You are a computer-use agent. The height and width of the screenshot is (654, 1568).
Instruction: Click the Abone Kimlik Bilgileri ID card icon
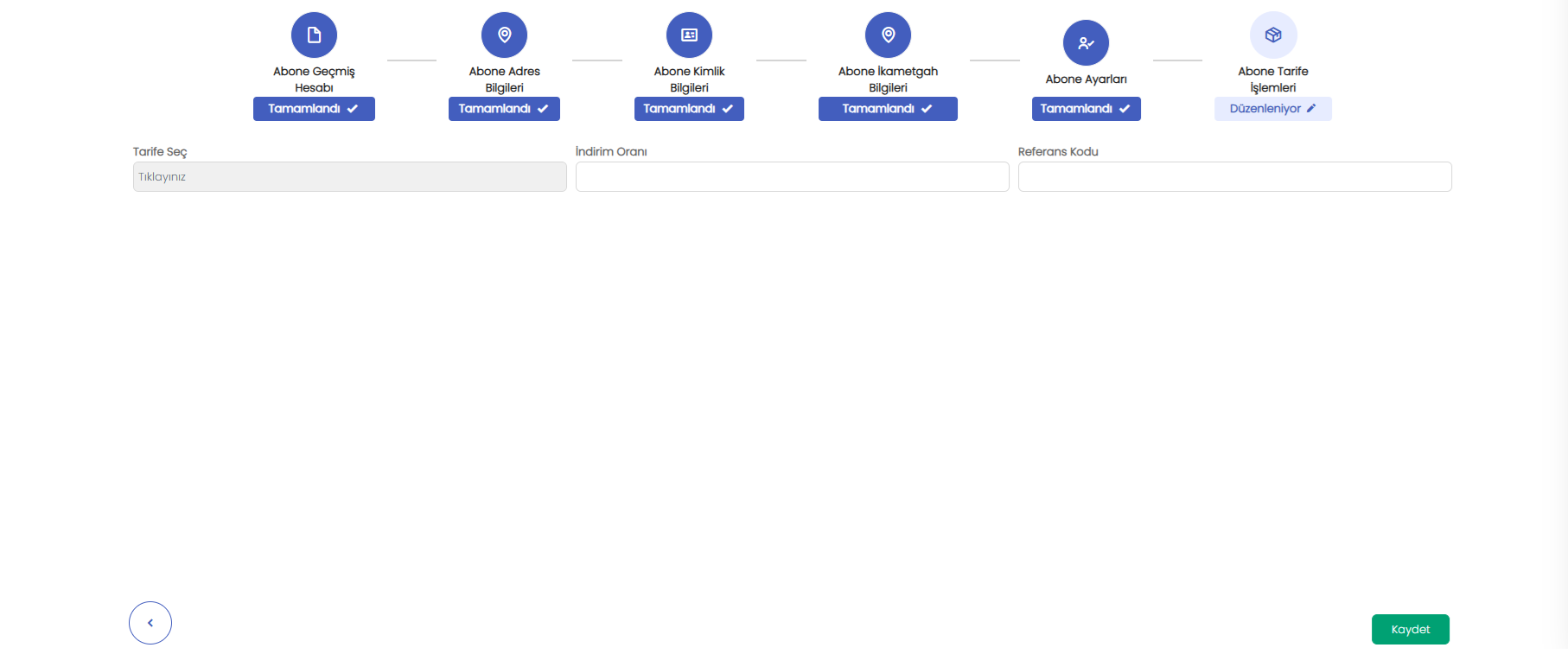coord(689,35)
